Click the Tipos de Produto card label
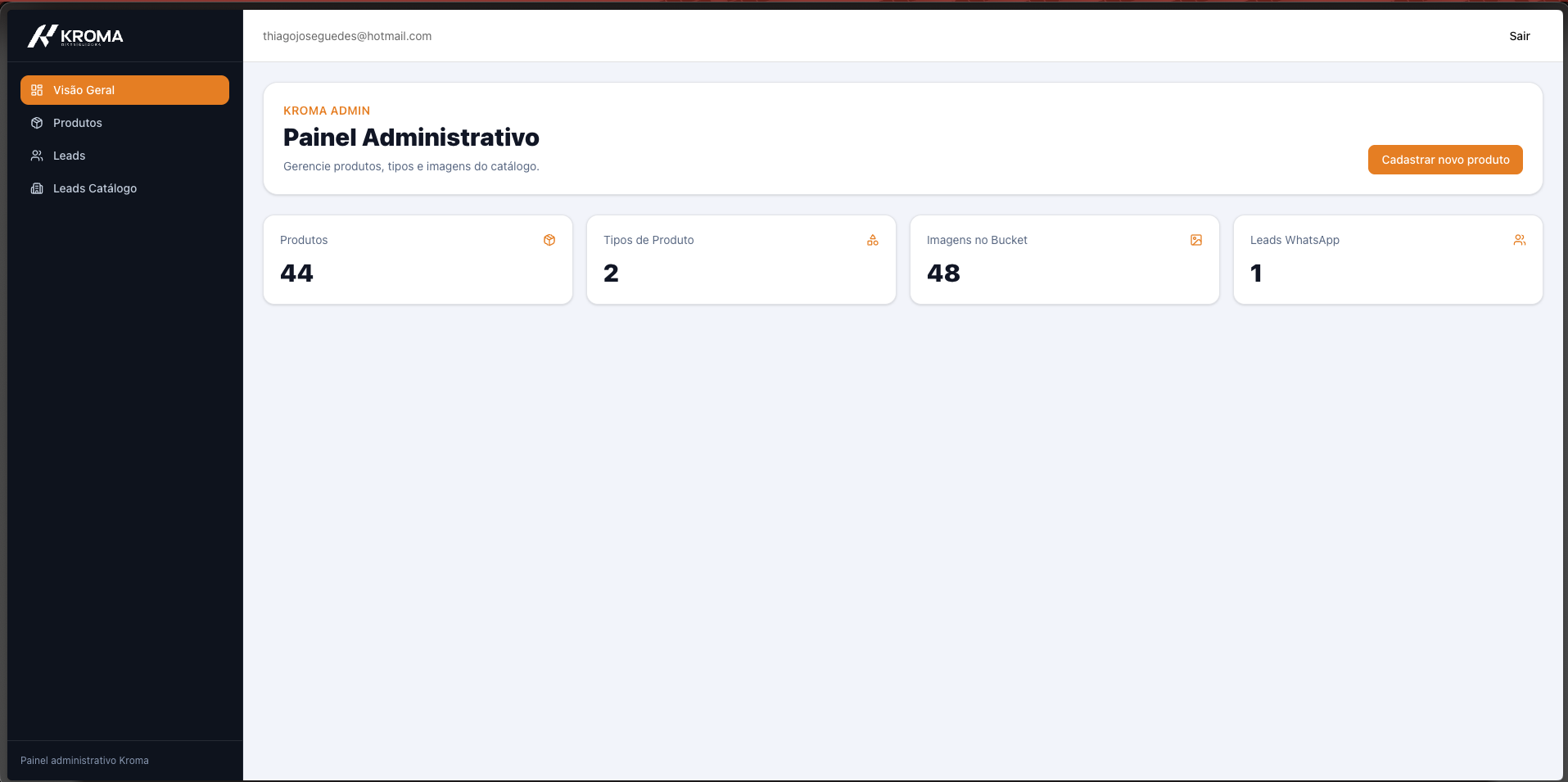Screen dimensions: 1568x782 click(648, 240)
